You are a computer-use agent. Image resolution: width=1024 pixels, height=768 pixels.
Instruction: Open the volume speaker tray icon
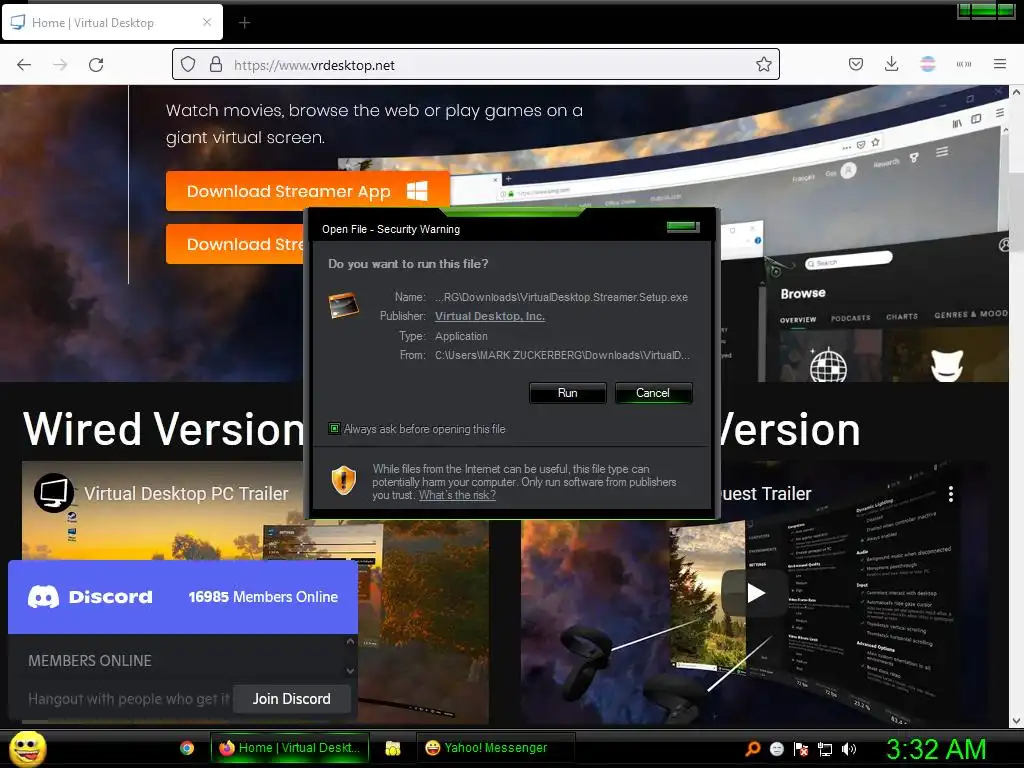(x=849, y=749)
